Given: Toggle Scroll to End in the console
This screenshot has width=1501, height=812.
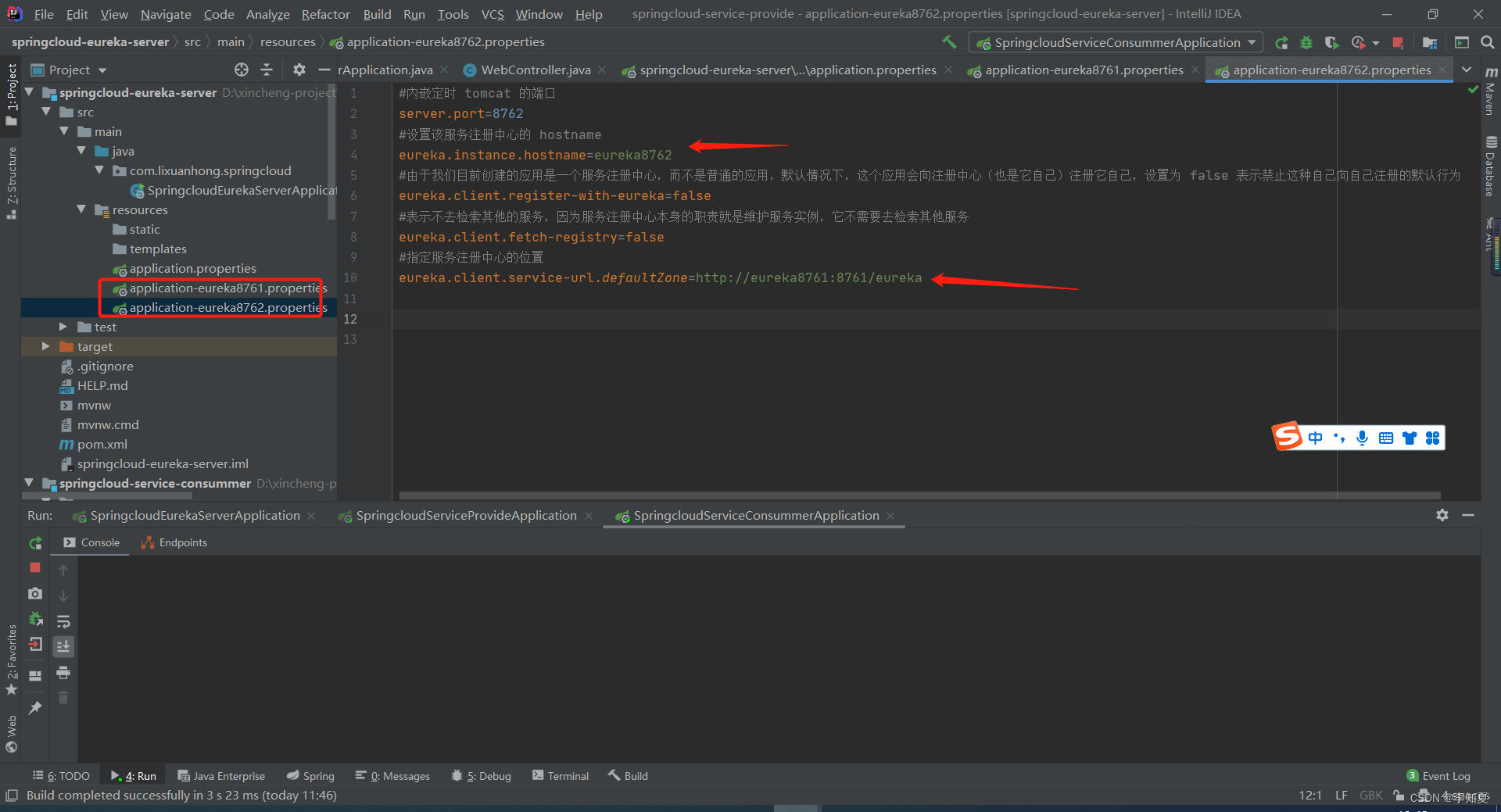Looking at the screenshot, I should 63,646.
